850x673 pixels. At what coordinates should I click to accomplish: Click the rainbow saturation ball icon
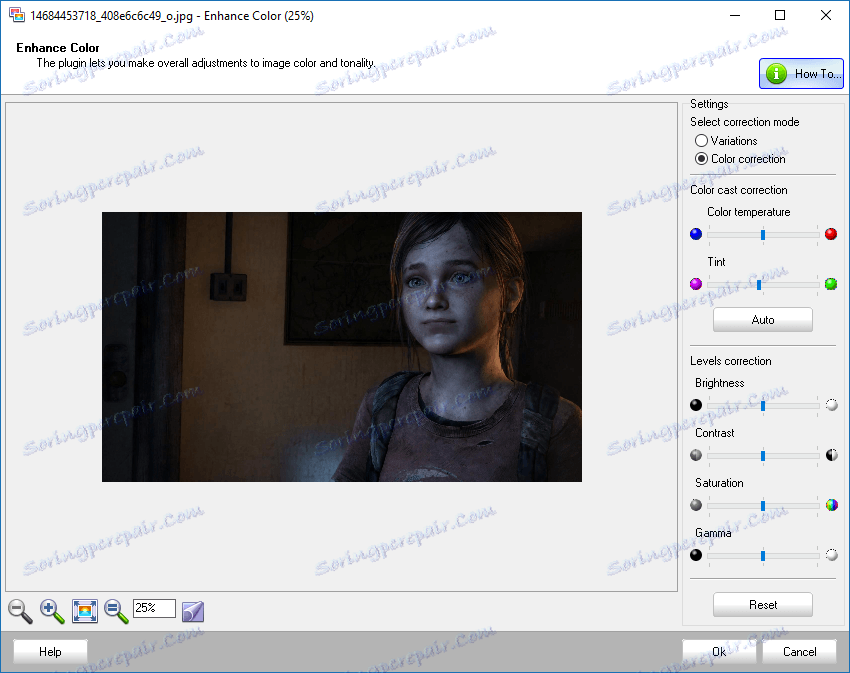pyautogui.click(x=831, y=505)
